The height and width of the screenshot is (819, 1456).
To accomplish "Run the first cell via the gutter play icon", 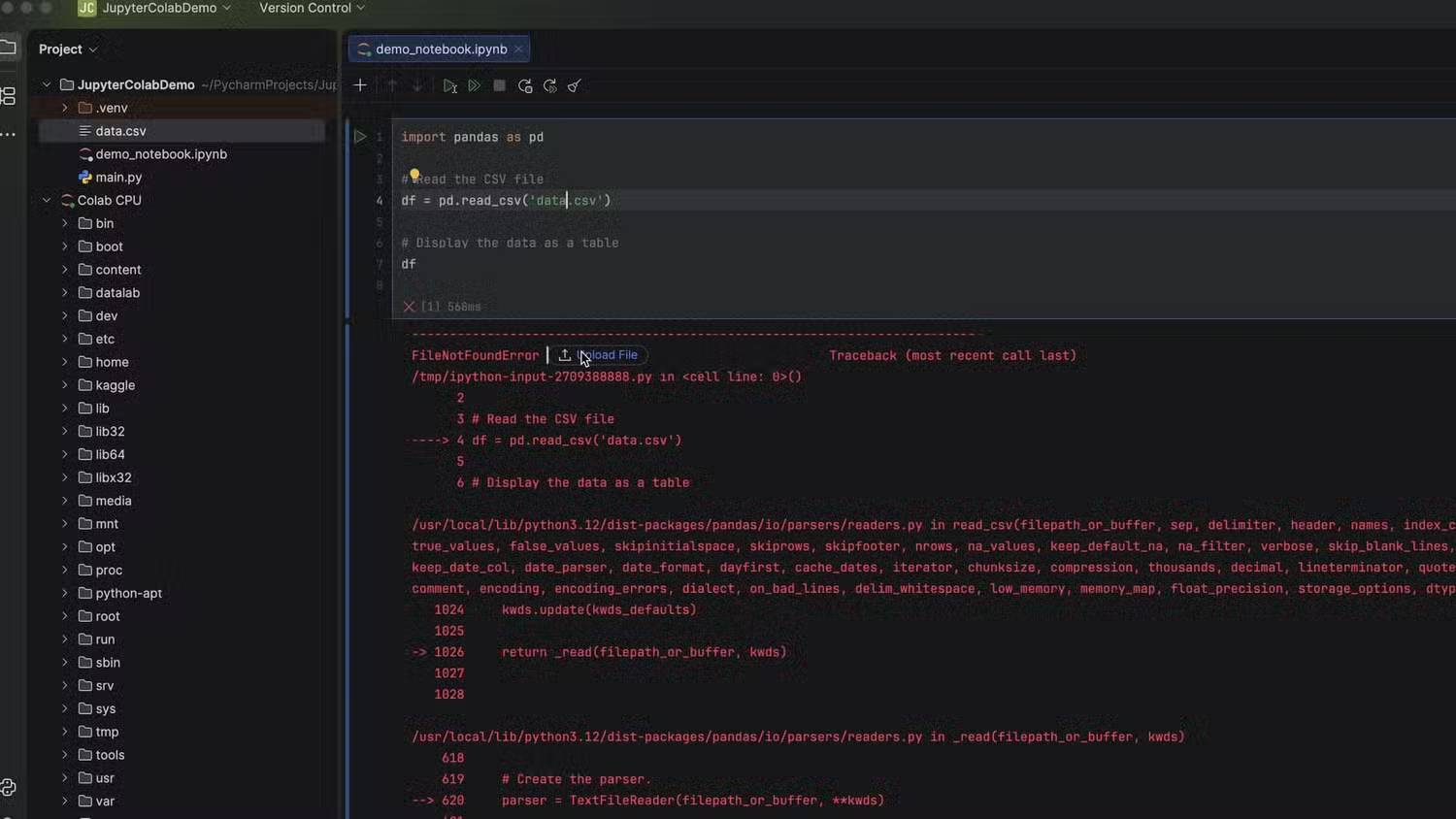I will 360,136.
